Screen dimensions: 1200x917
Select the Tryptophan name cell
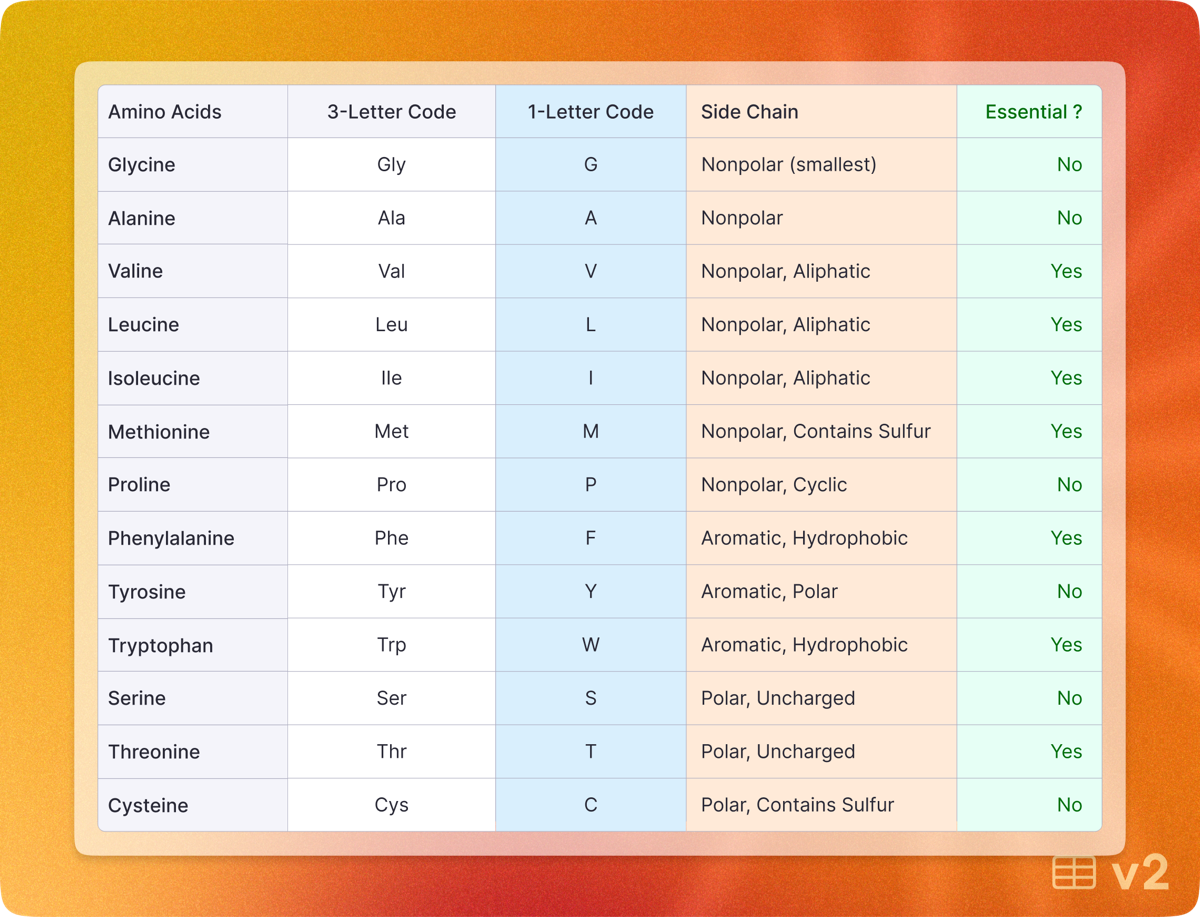193,645
